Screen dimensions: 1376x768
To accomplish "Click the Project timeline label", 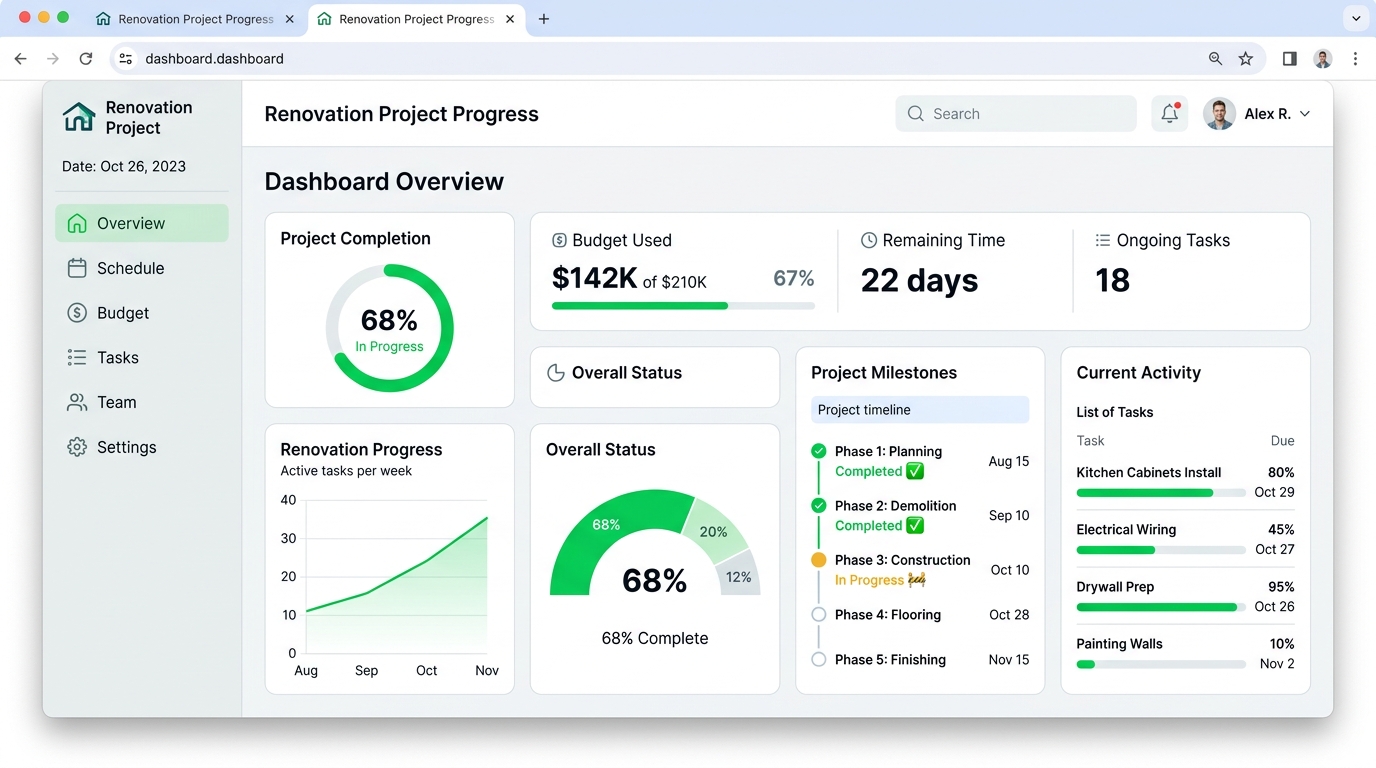I will point(920,410).
